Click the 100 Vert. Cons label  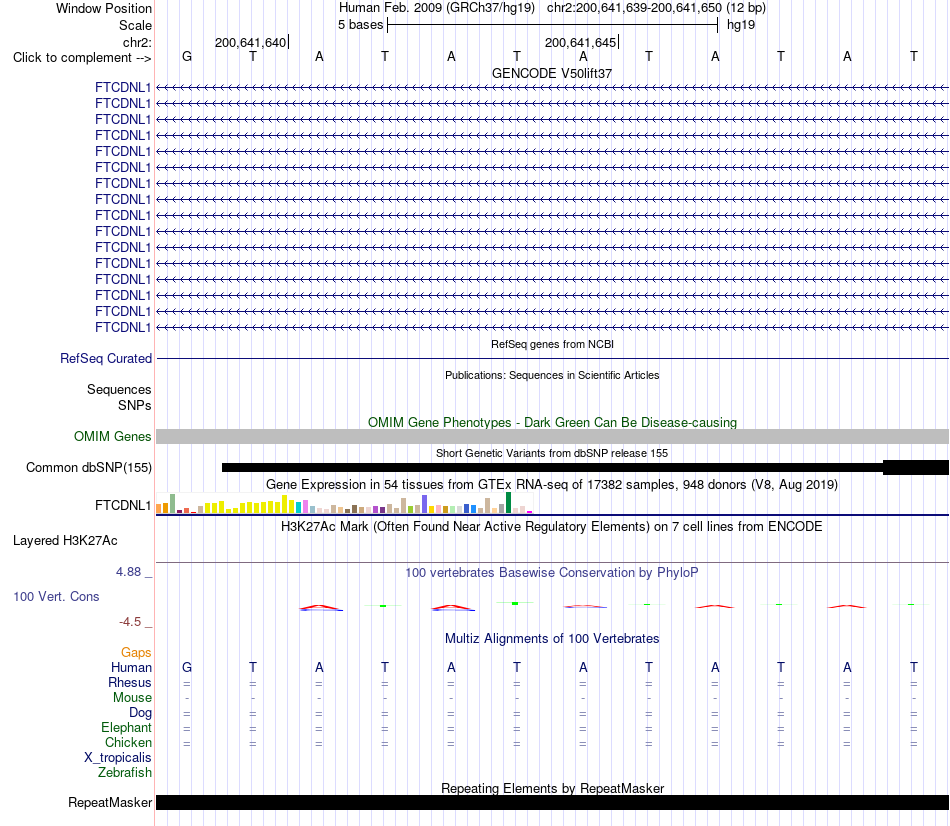[56, 596]
